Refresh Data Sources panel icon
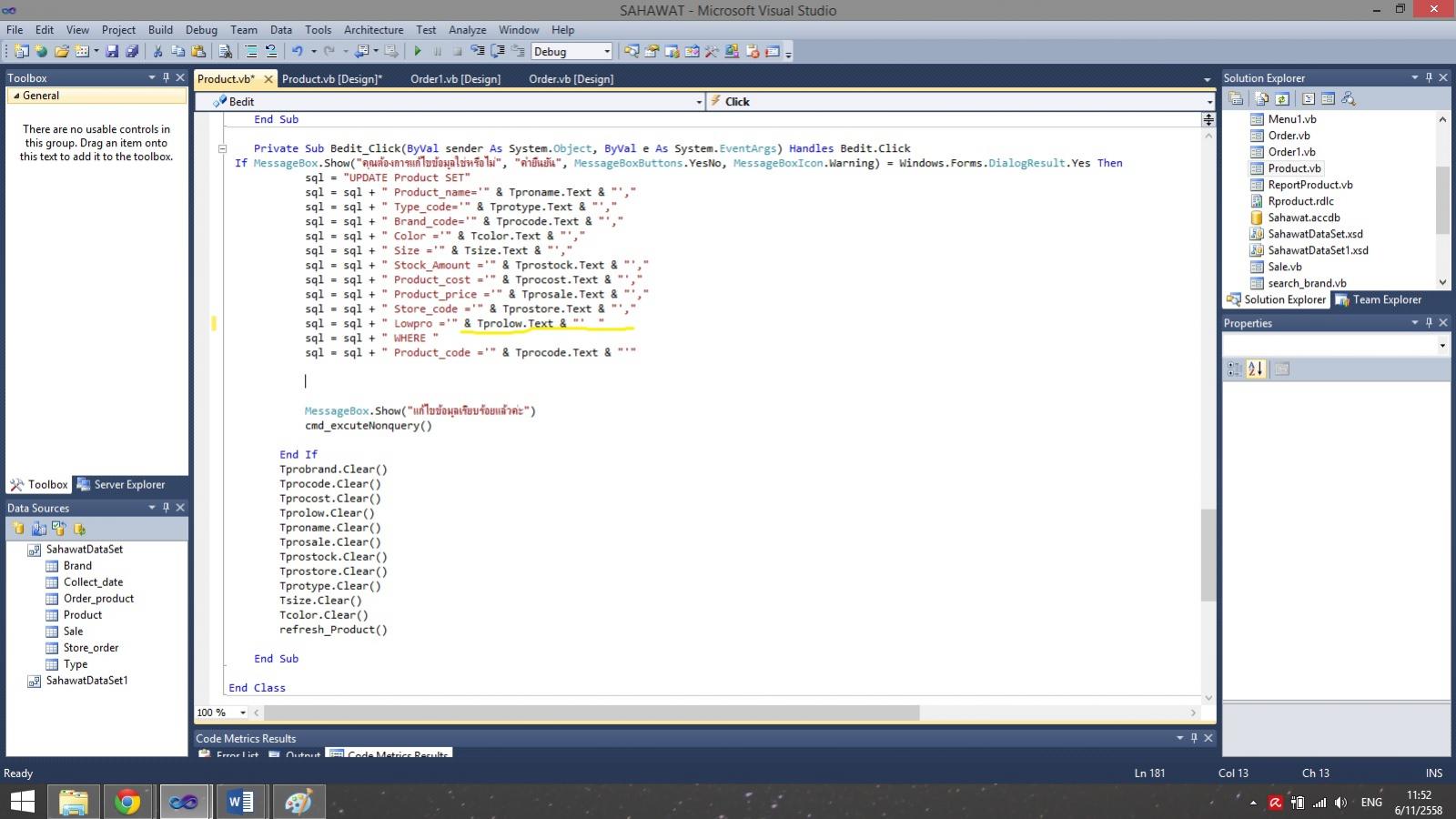 click(79, 529)
